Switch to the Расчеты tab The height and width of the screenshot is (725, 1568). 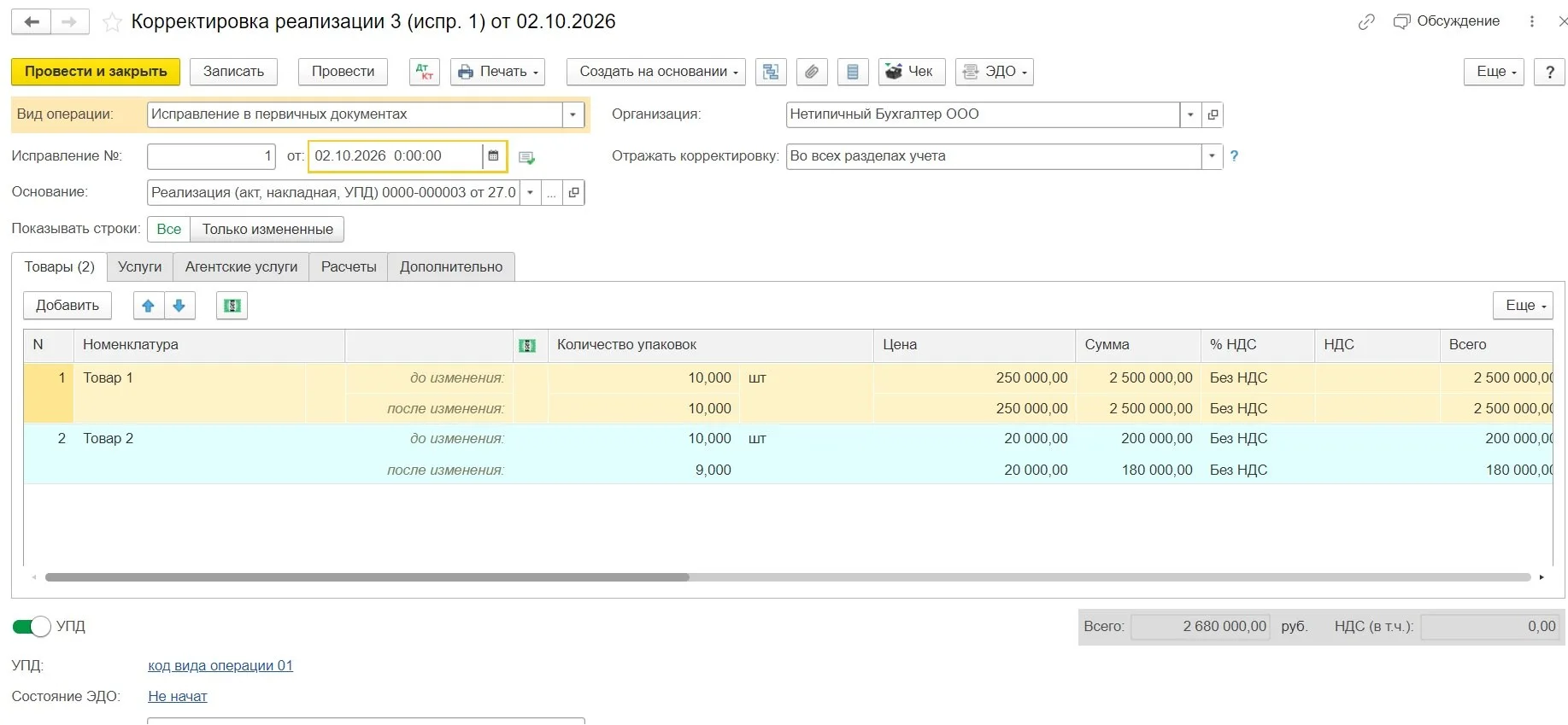[x=349, y=267]
